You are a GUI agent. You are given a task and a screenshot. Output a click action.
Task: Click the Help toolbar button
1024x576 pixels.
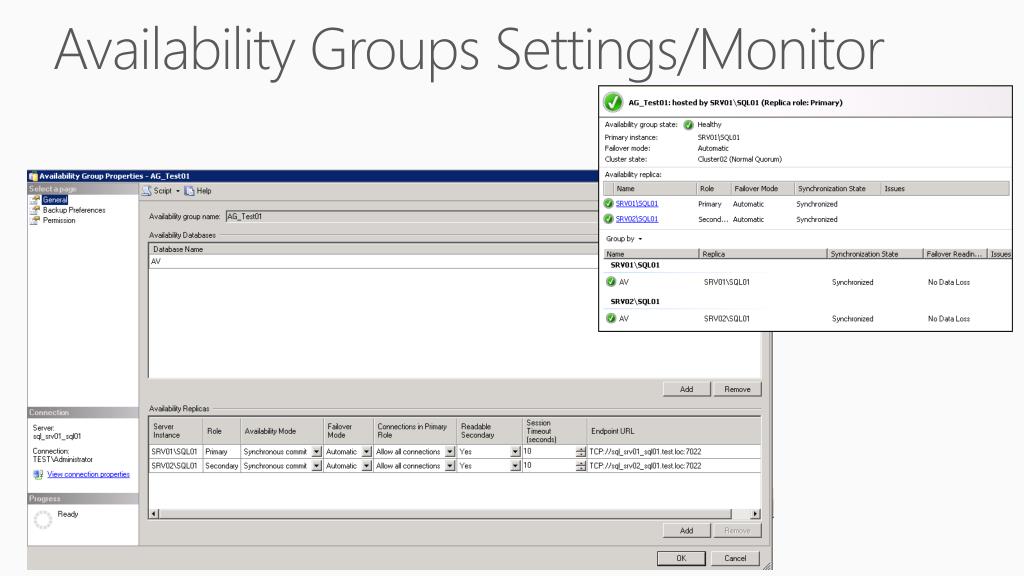click(198, 191)
